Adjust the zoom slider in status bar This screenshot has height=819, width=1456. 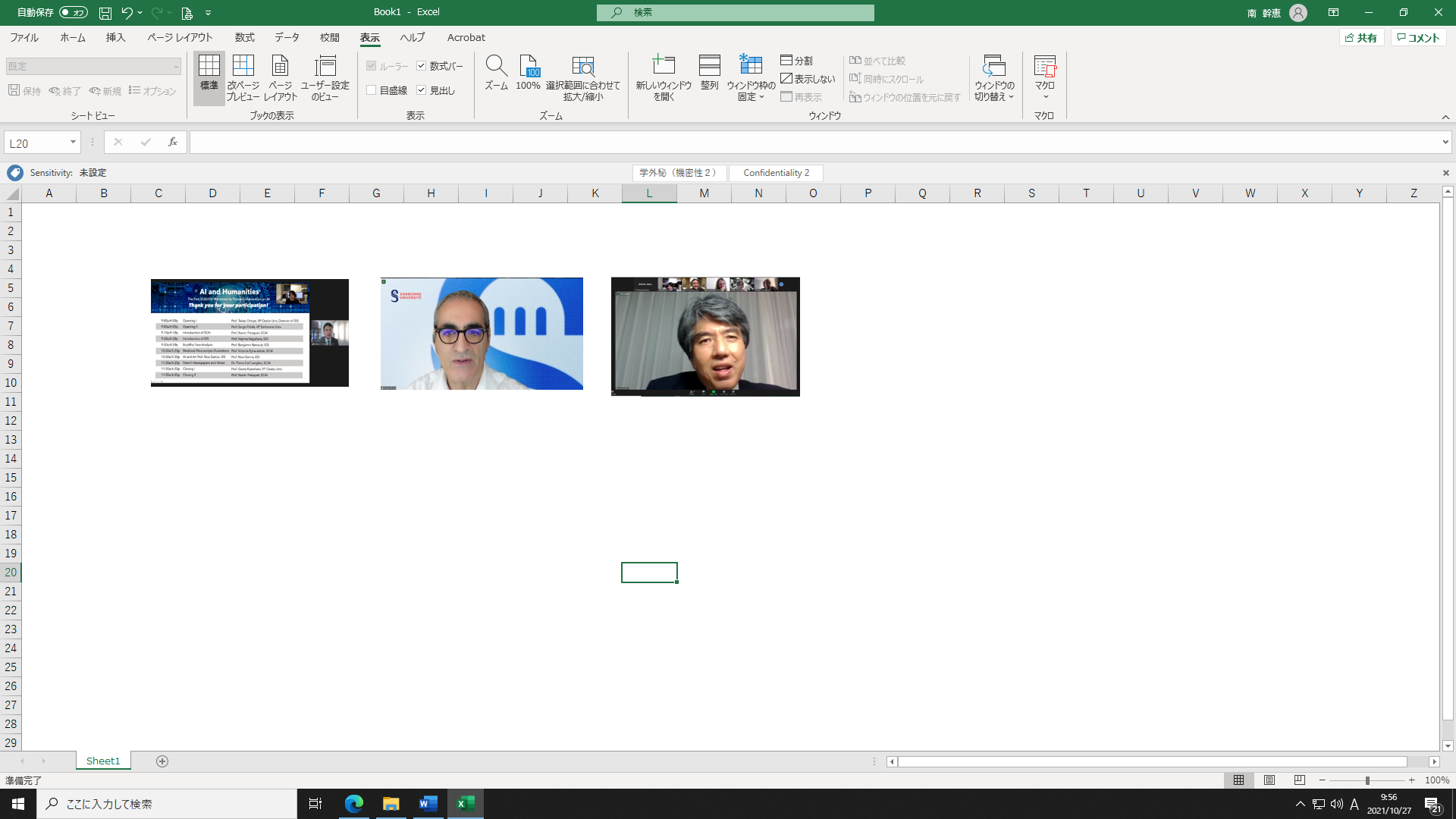coord(1367,780)
